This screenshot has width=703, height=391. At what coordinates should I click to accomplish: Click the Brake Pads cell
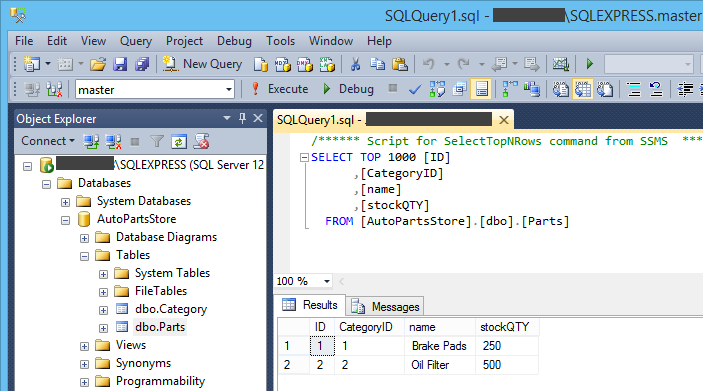coord(439,346)
